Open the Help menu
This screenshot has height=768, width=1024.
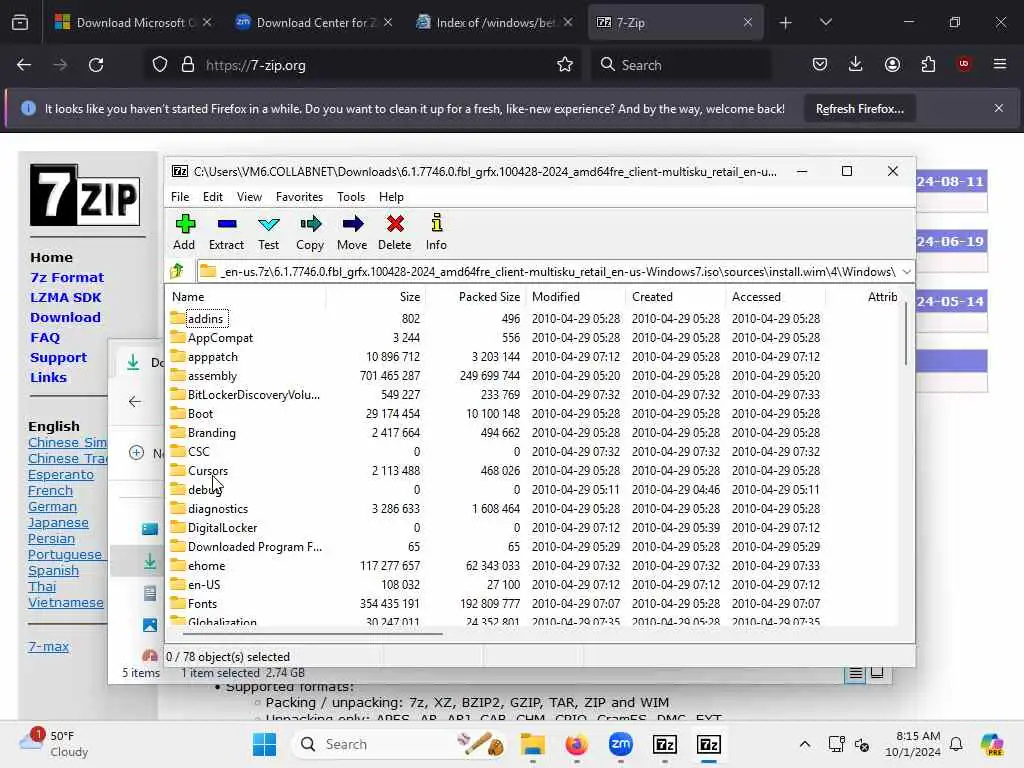[x=391, y=197]
